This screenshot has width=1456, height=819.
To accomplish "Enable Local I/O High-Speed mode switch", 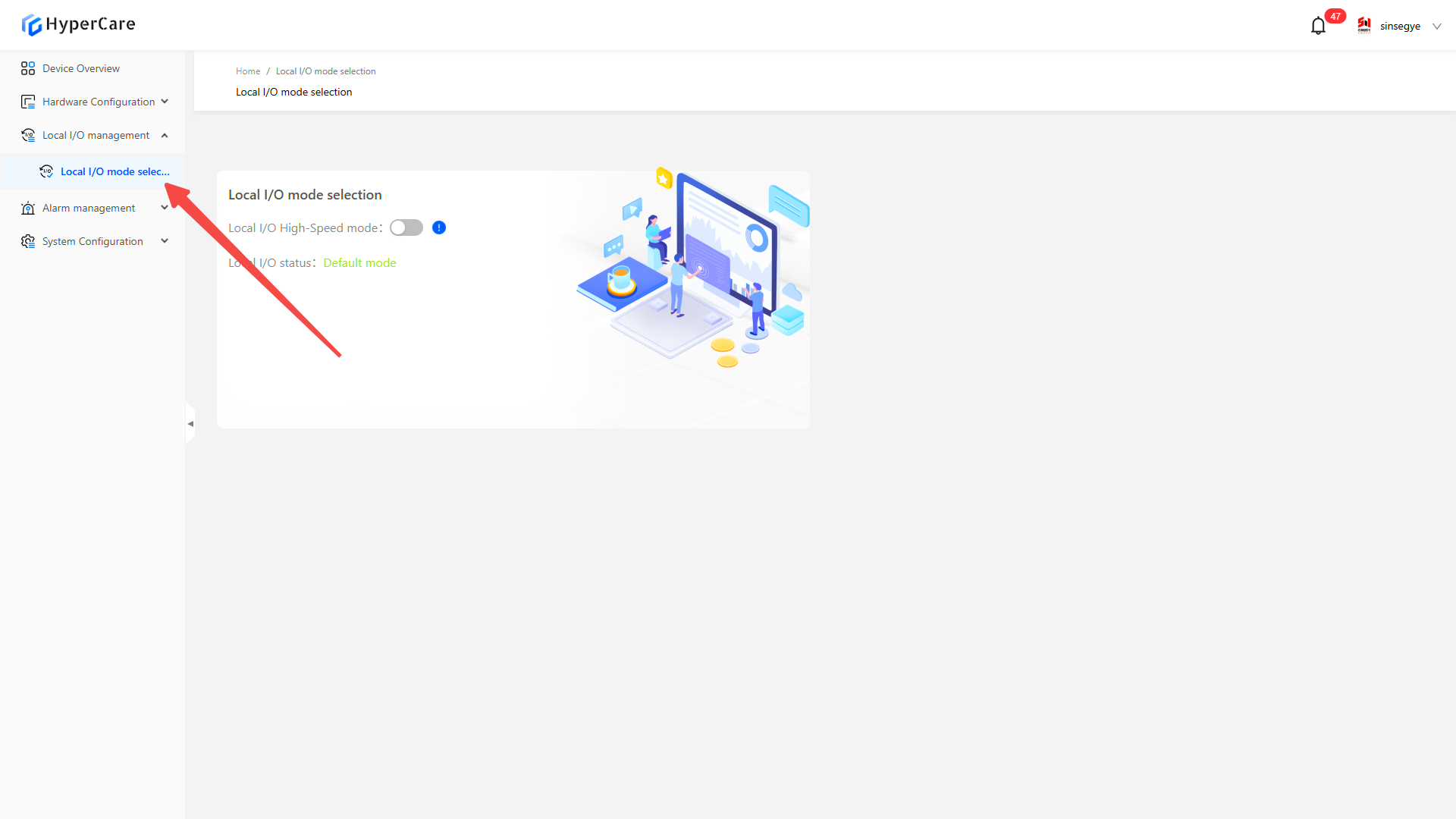I will pyautogui.click(x=406, y=227).
